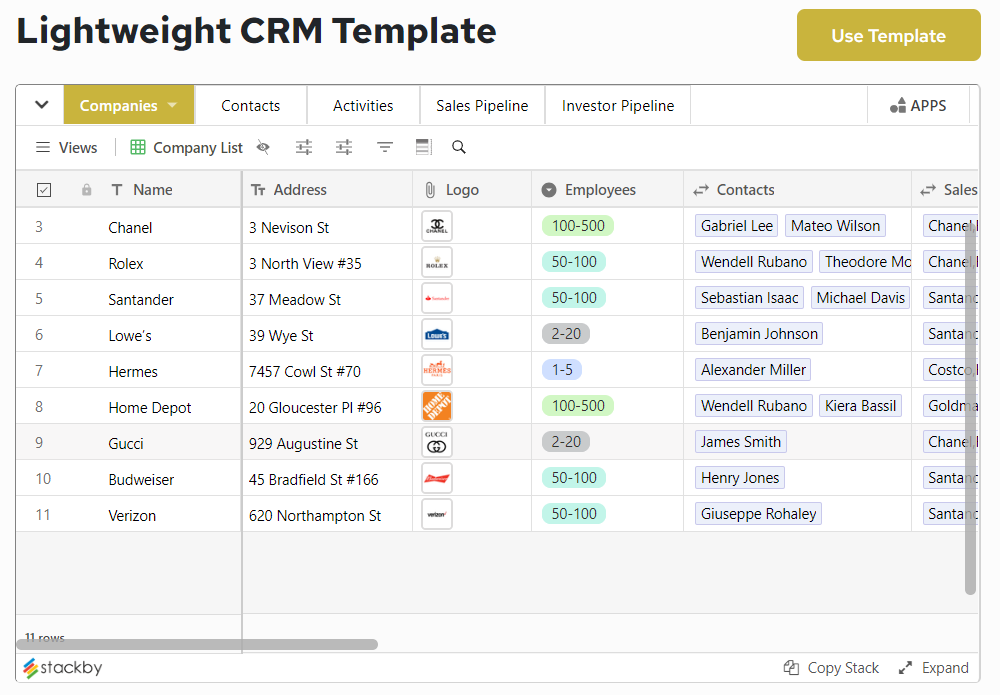The image size is (1000, 695).
Task: Click the horizontal scrollbar thumb
Action: pos(196,645)
